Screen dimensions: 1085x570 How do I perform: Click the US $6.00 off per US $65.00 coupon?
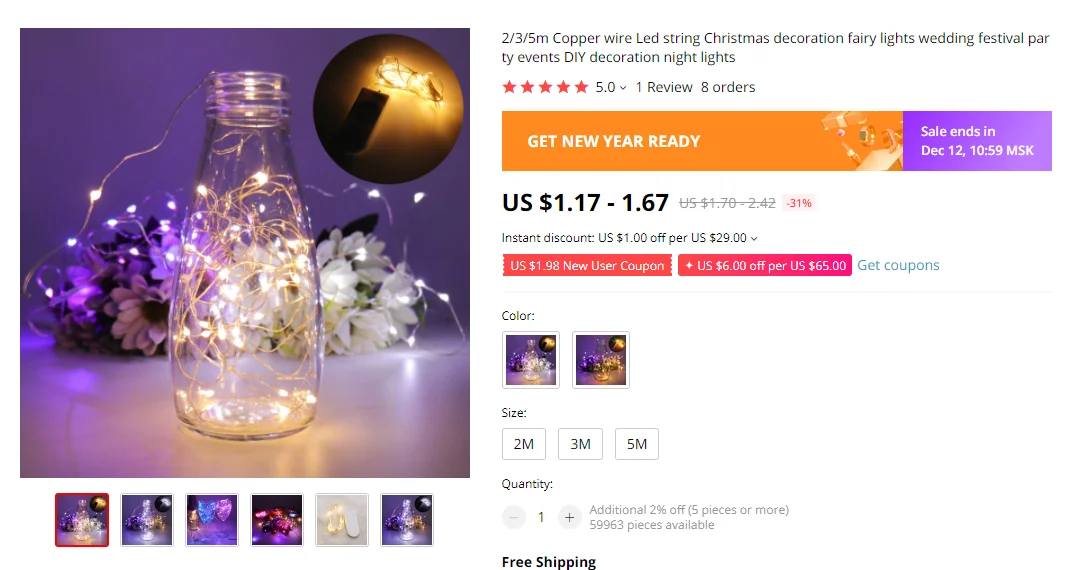[765, 266]
